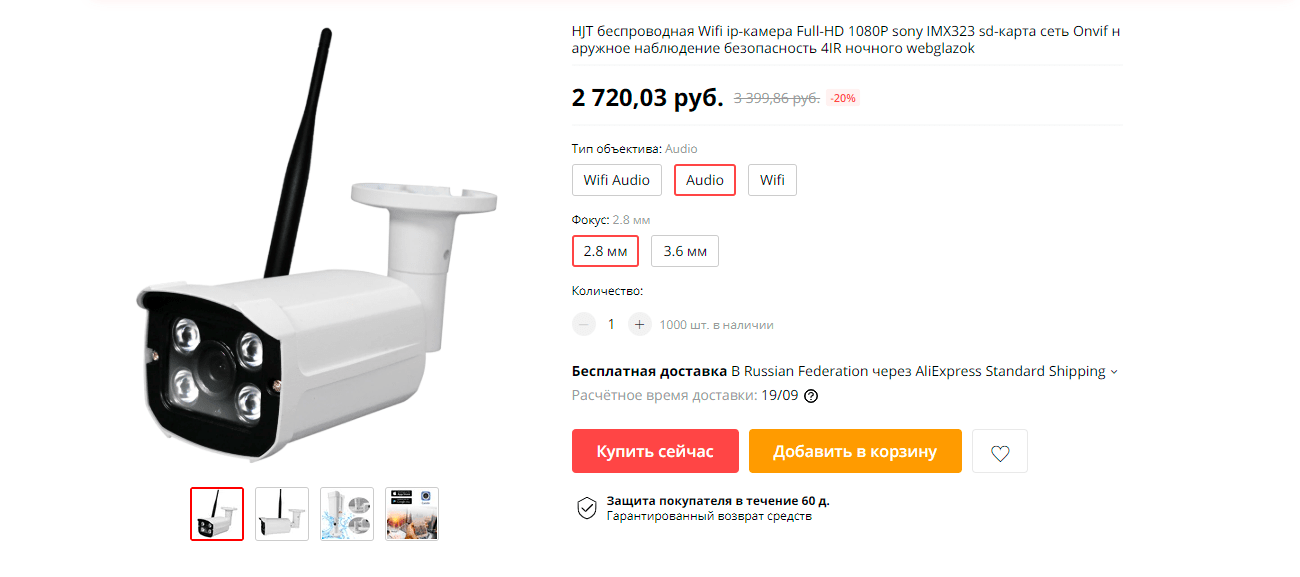Click the "Купить сейчас" button

(654, 451)
